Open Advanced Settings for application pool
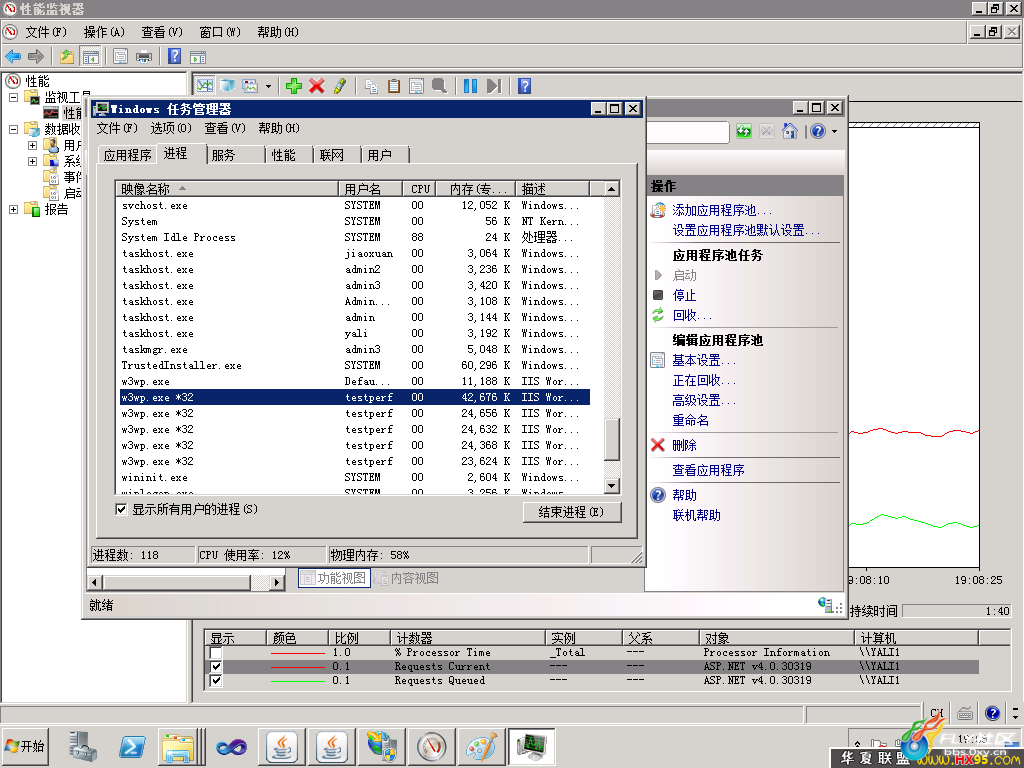The width and height of the screenshot is (1024, 768). 703,400
